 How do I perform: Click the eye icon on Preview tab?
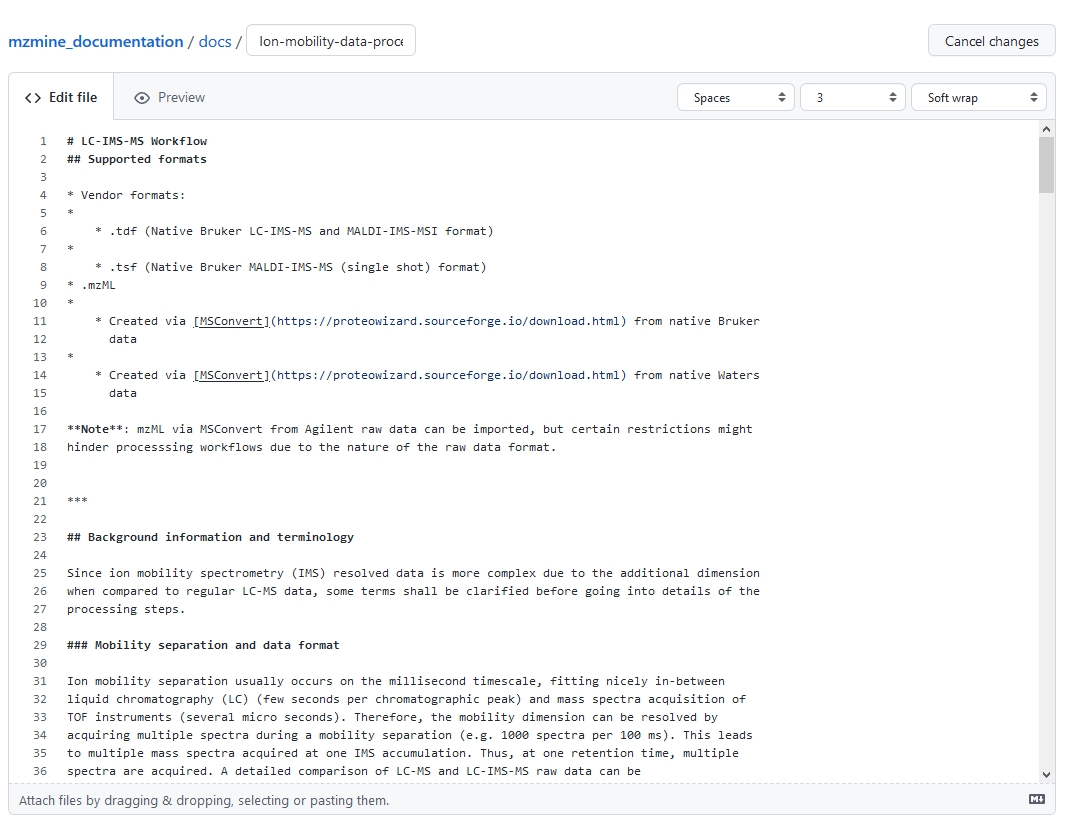click(142, 98)
